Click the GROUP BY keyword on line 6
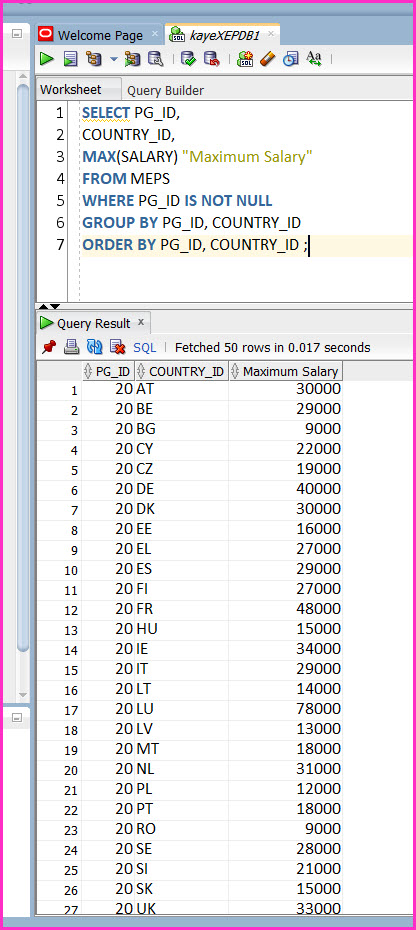Screen dimensions: 416x930 click(x=120, y=222)
